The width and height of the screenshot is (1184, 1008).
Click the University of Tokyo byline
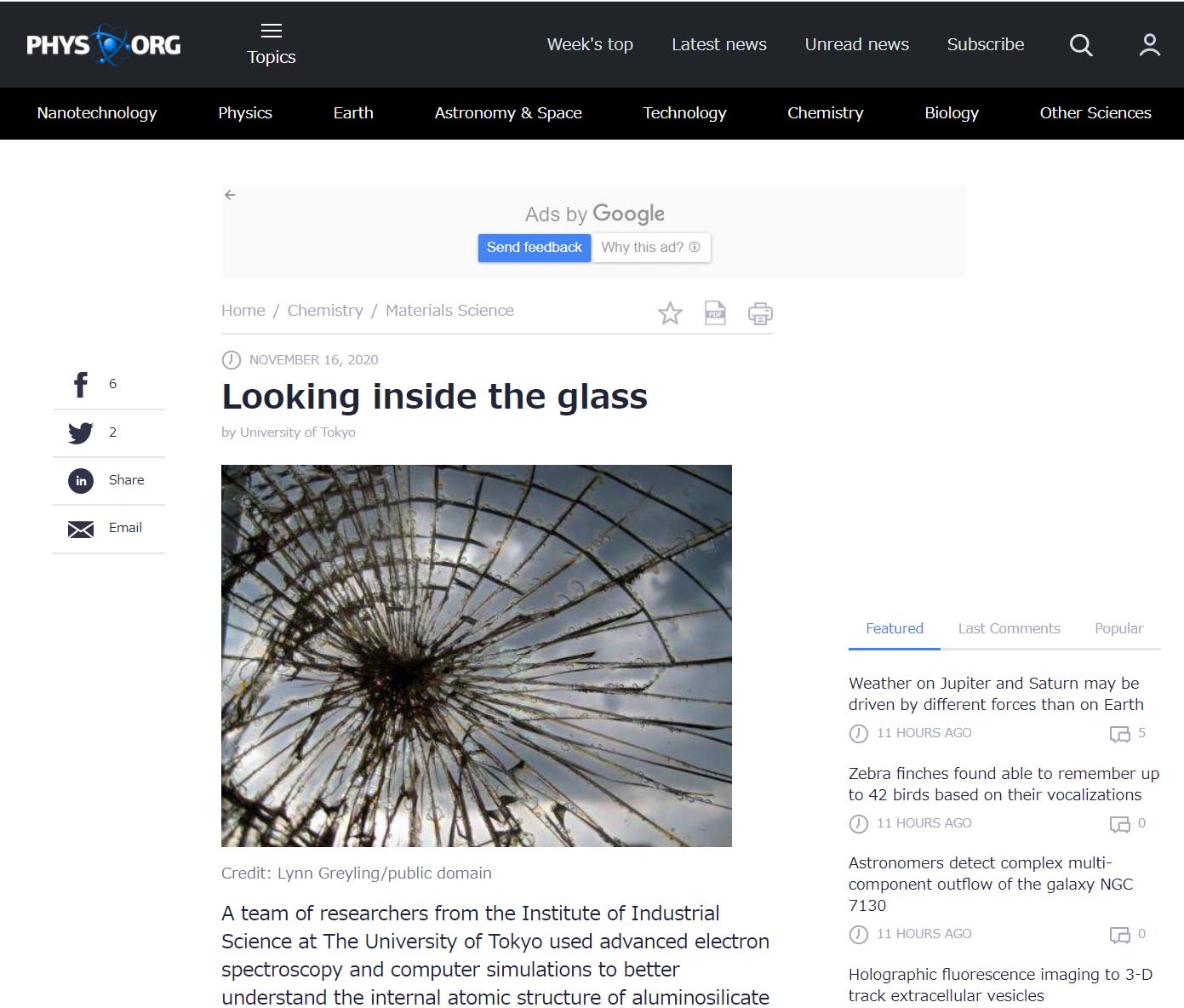pos(298,432)
